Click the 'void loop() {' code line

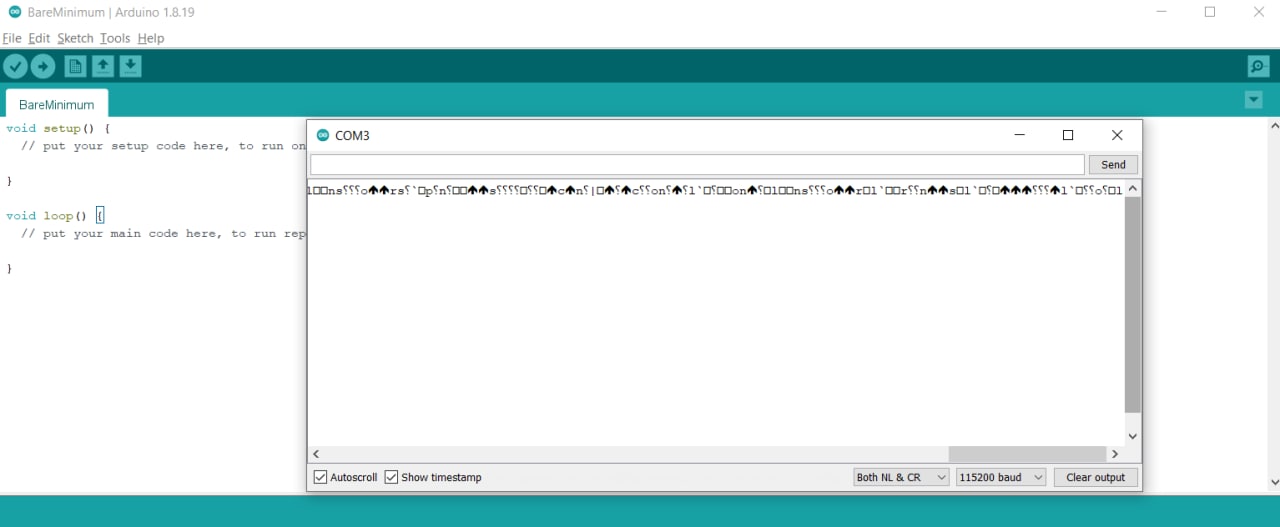click(54, 215)
